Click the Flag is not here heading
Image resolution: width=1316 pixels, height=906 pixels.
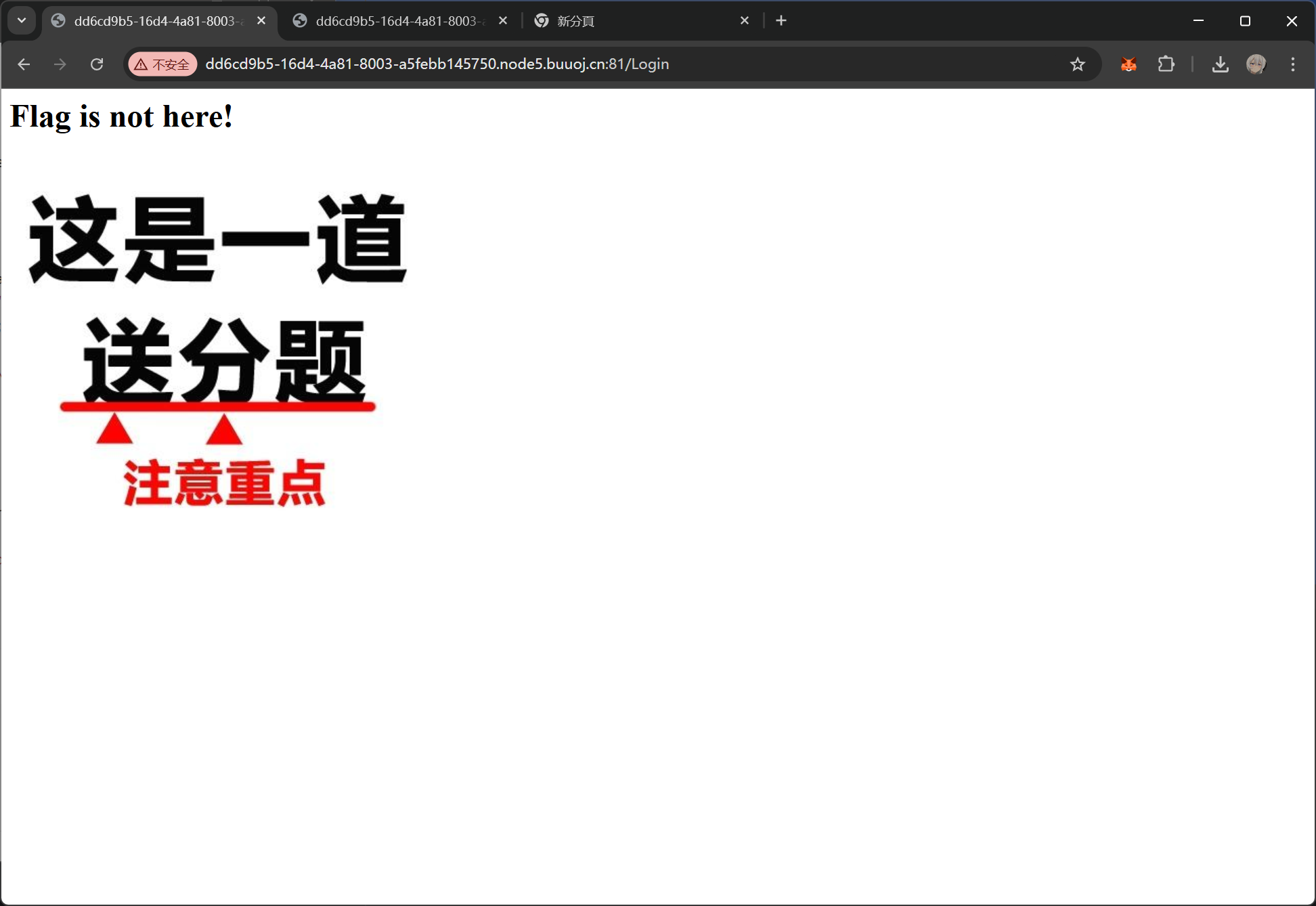click(121, 116)
